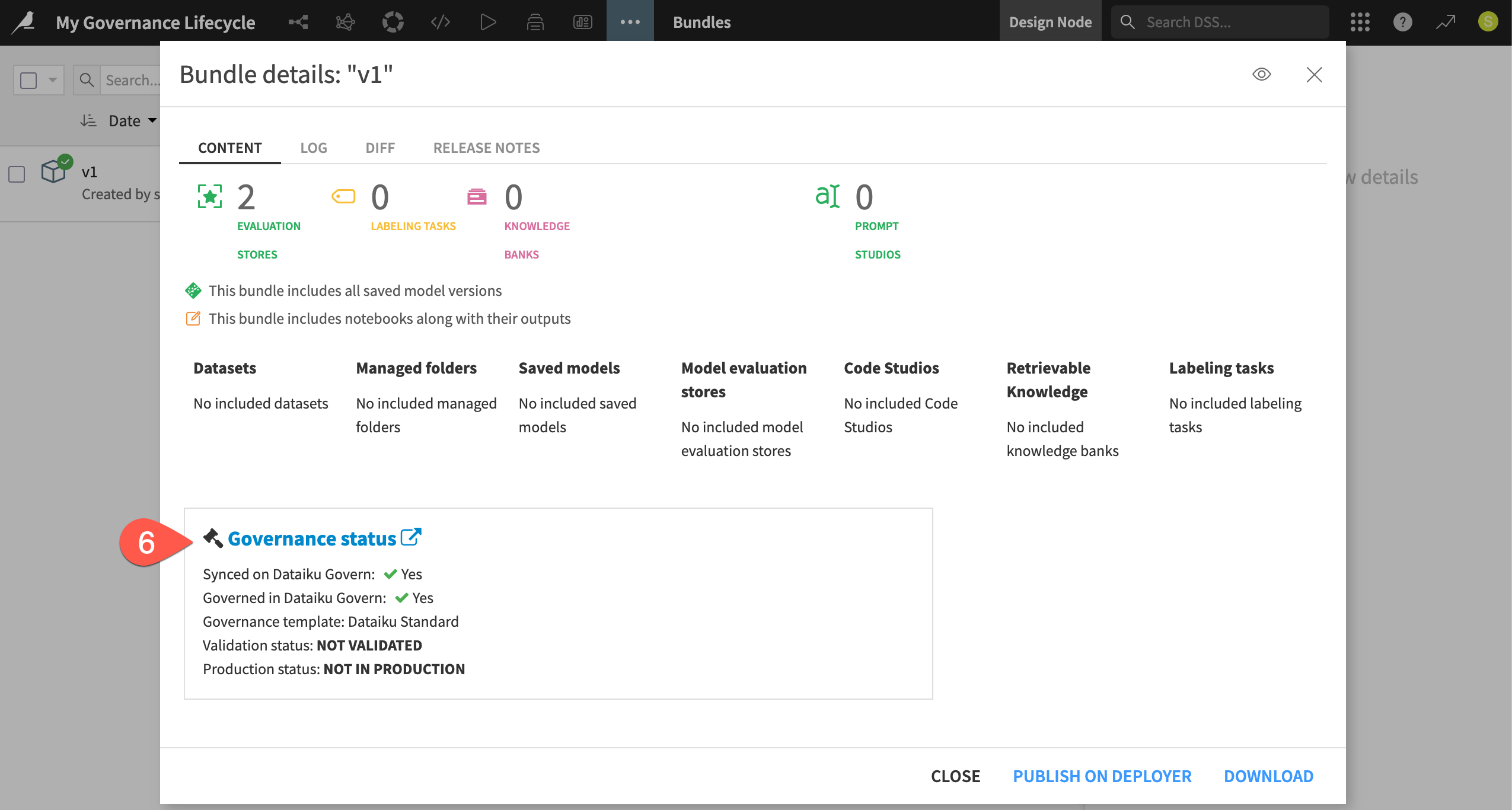Switch to the LOG tab
This screenshot has width=1512, height=810.
click(314, 148)
